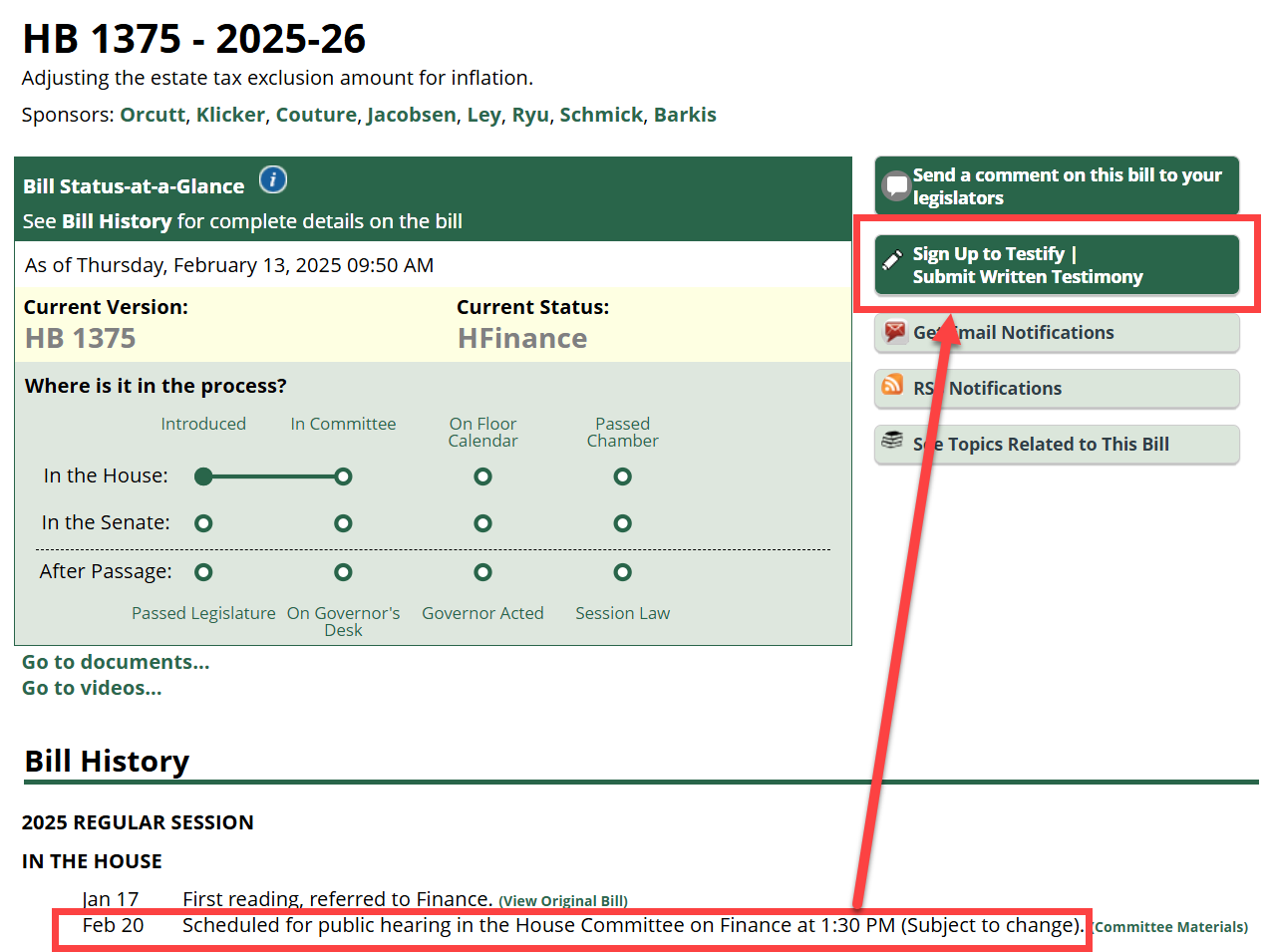Click the pencil icon for testimony sign-up

click(x=893, y=260)
